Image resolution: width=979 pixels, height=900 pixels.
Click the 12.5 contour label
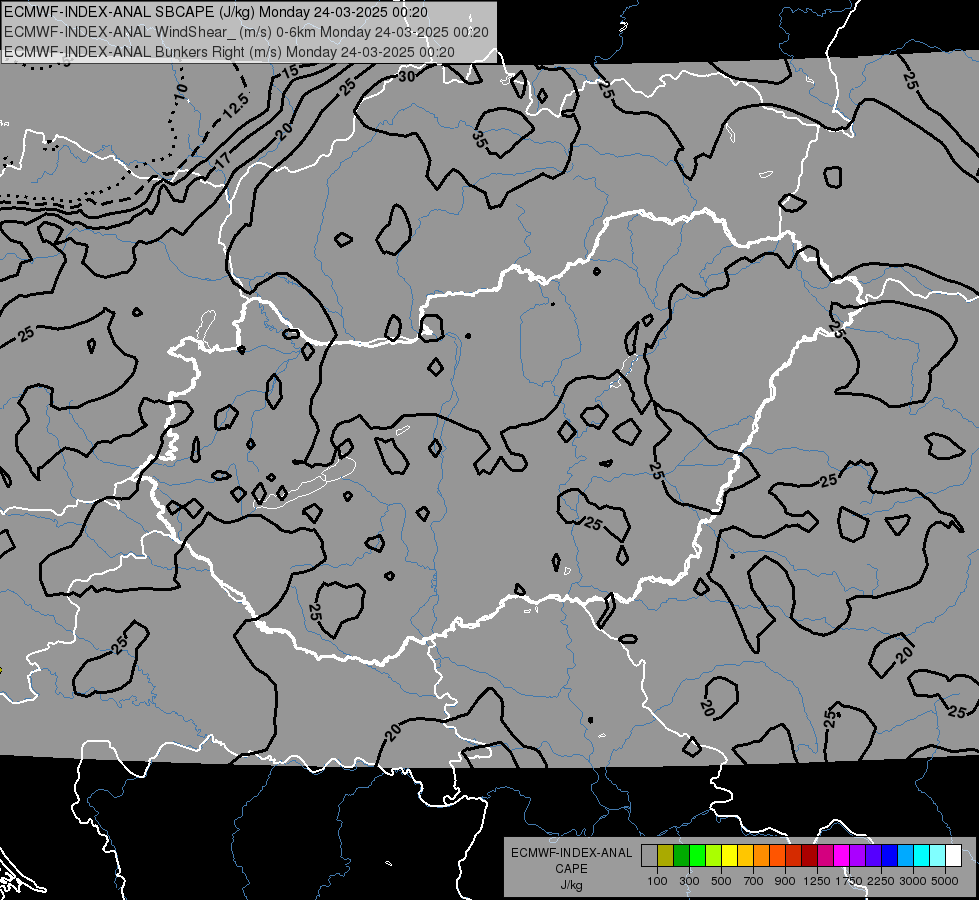(236, 107)
